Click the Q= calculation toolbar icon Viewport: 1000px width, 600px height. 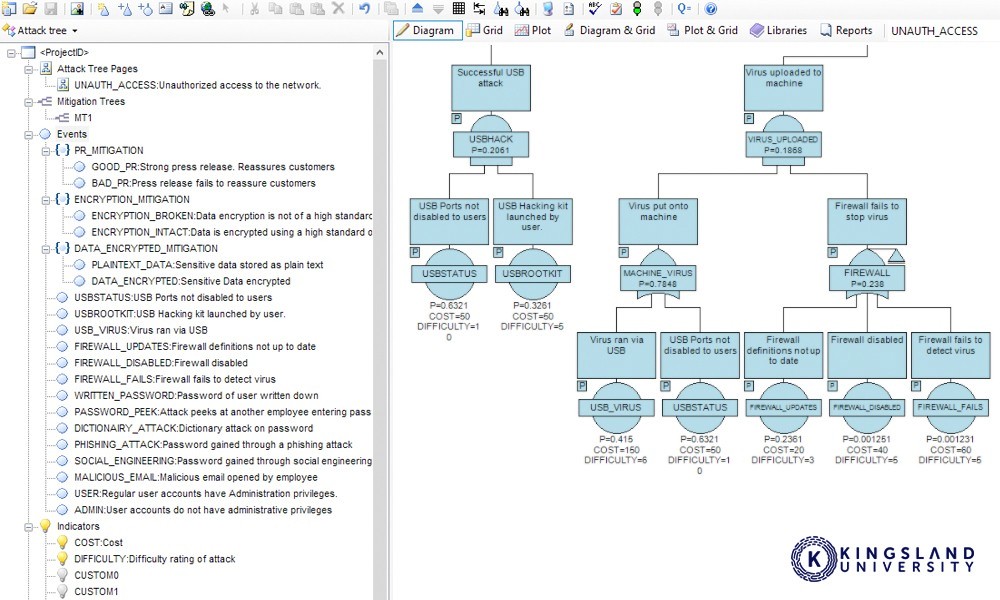(x=684, y=8)
